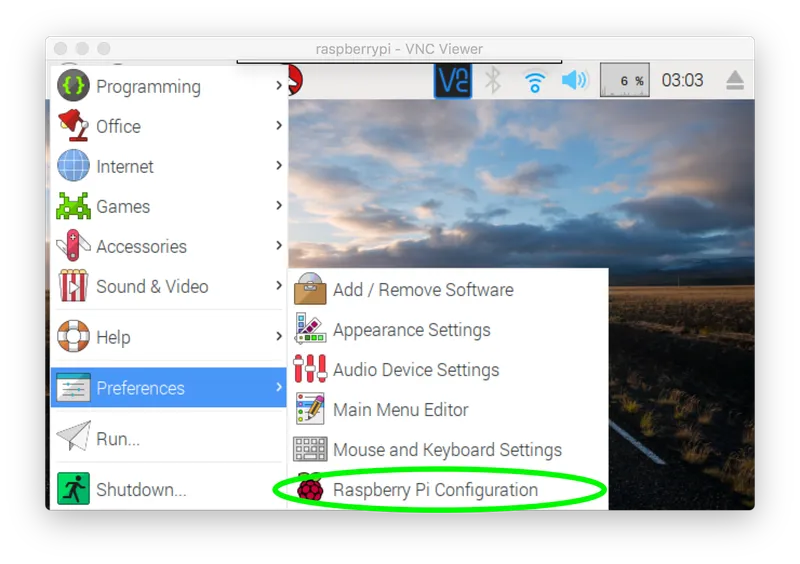The image size is (800, 564).
Task: Click the Help lifebuoy icon
Action: click(73, 336)
